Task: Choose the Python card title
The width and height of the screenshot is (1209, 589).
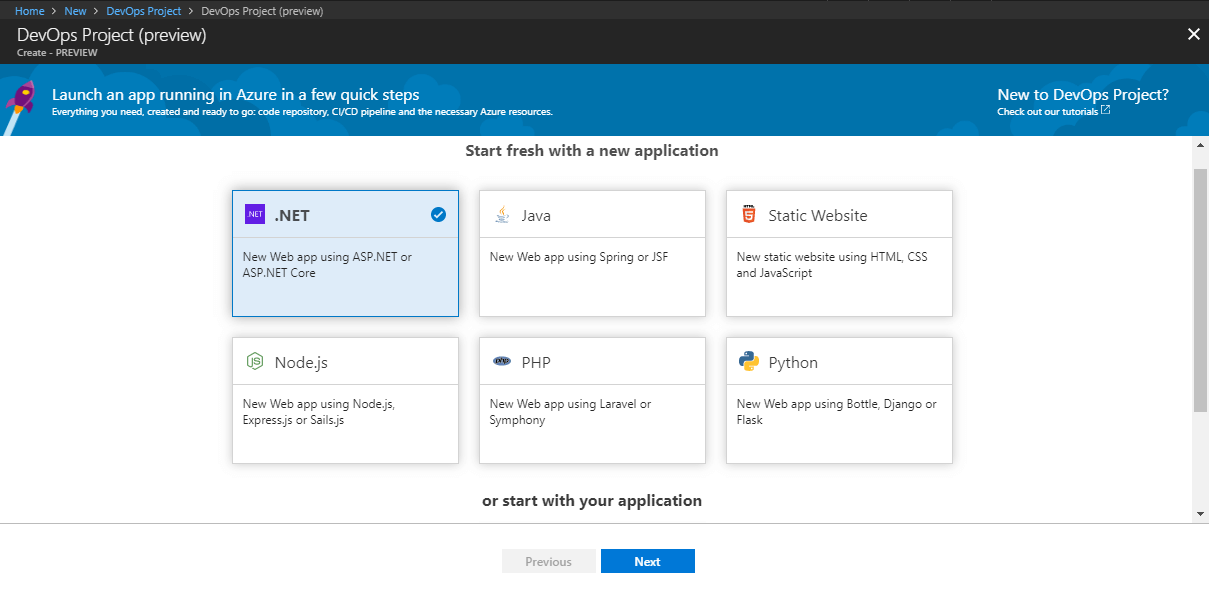Action: [x=793, y=362]
